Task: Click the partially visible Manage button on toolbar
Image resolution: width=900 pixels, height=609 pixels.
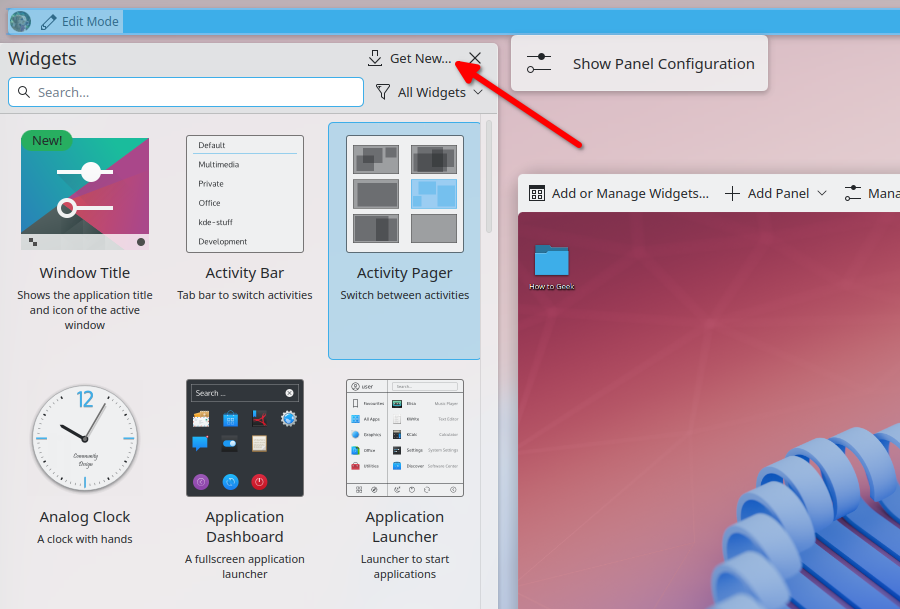Action: pos(871,193)
